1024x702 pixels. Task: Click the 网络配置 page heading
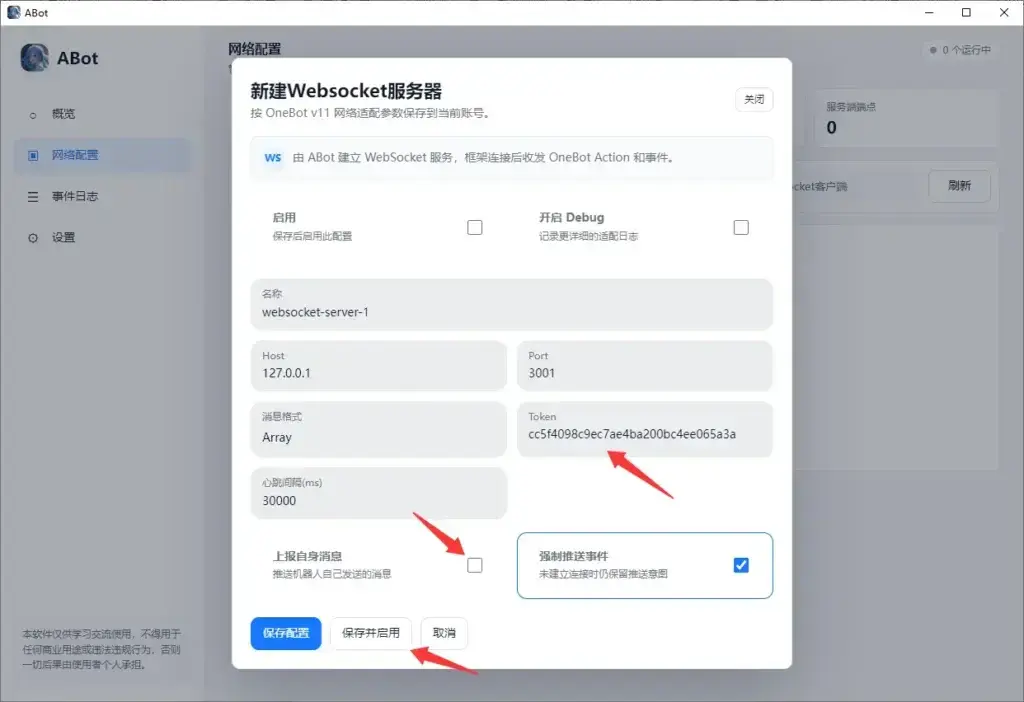255,49
